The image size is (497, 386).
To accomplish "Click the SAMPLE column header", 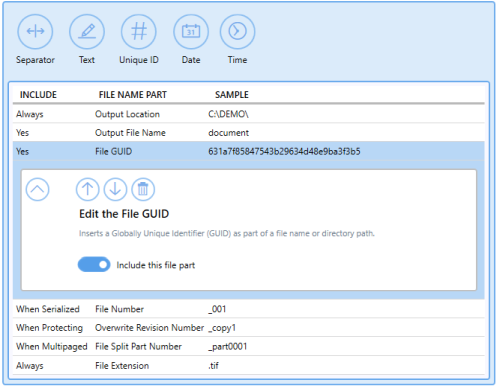I will pyautogui.click(x=232, y=95).
